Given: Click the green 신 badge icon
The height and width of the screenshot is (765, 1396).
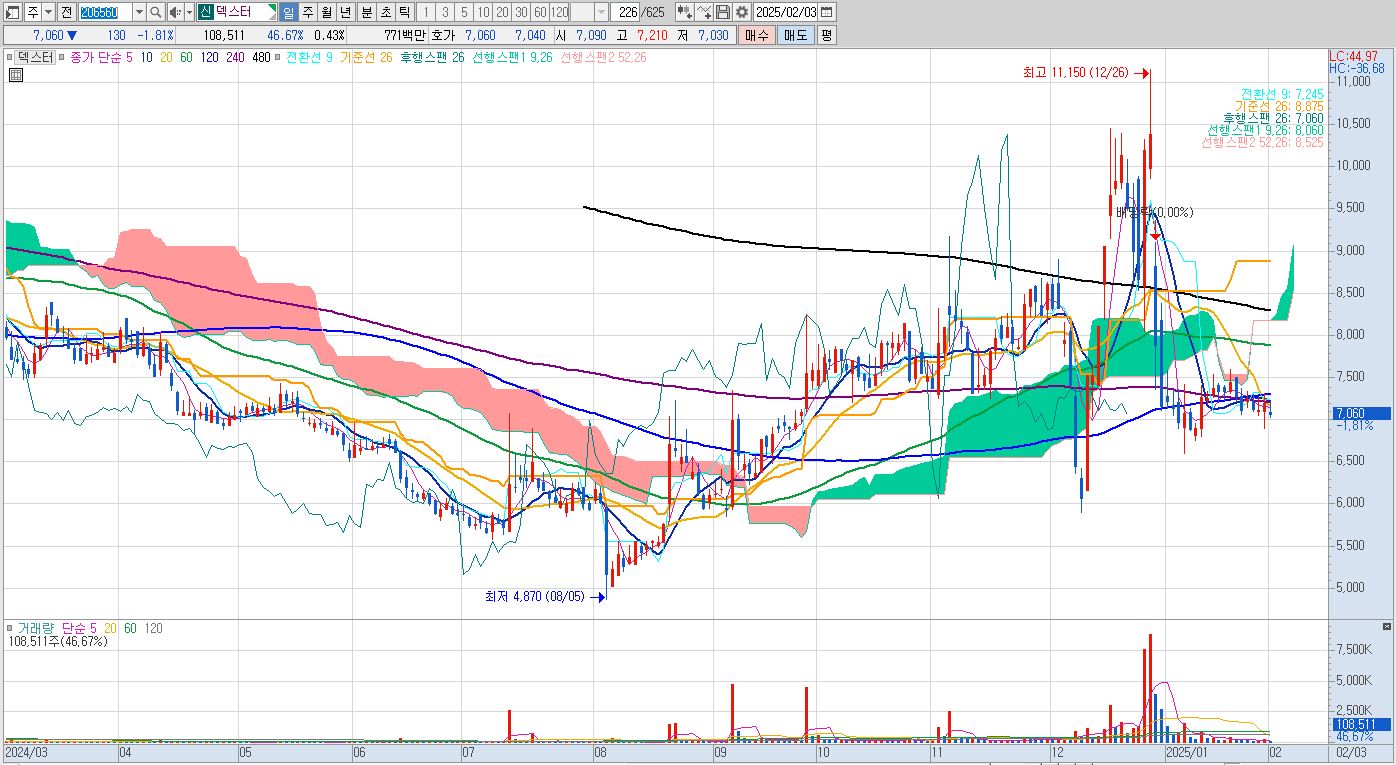Looking at the screenshot, I should click(x=204, y=12).
